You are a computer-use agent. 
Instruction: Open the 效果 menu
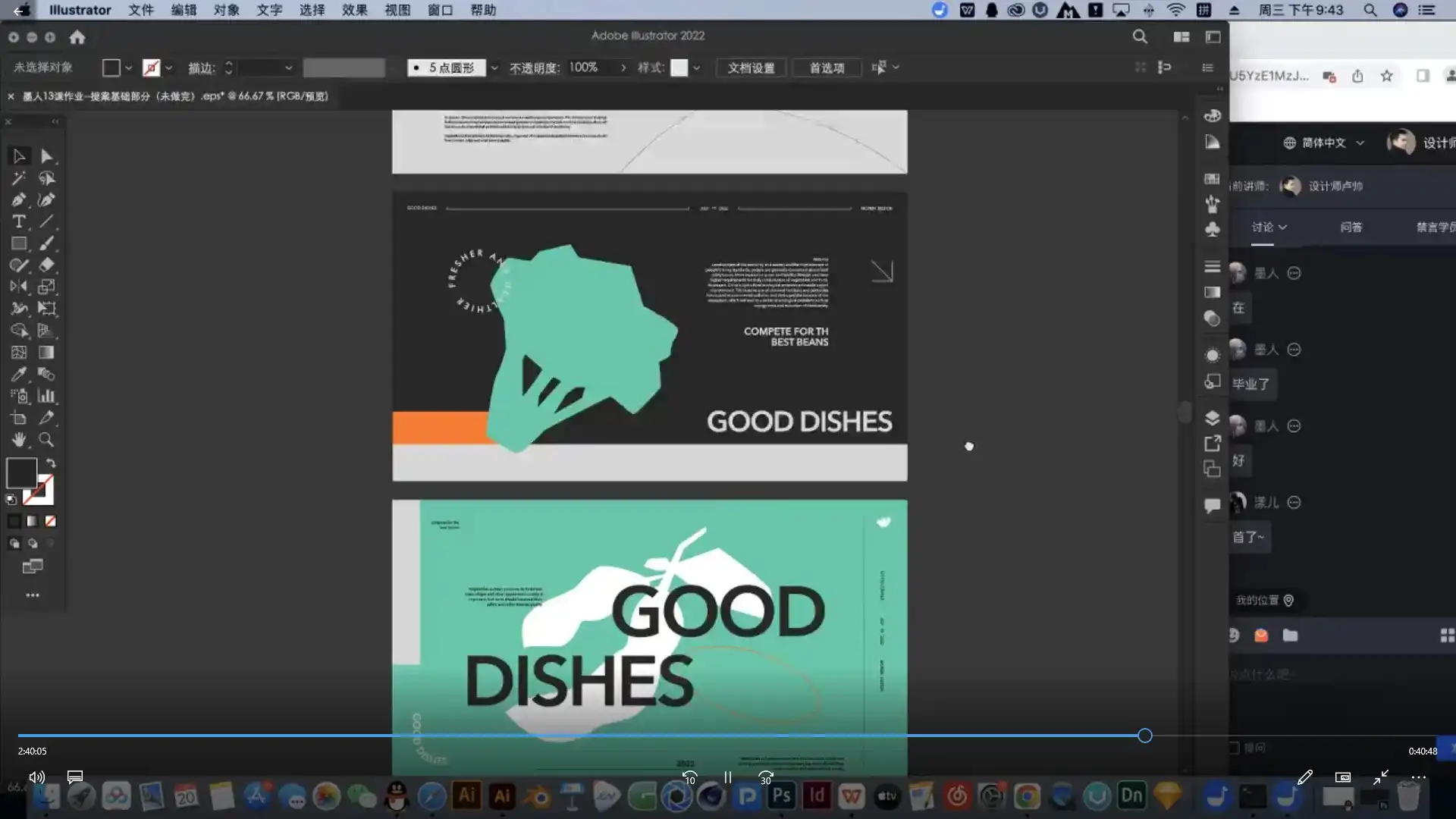click(354, 10)
